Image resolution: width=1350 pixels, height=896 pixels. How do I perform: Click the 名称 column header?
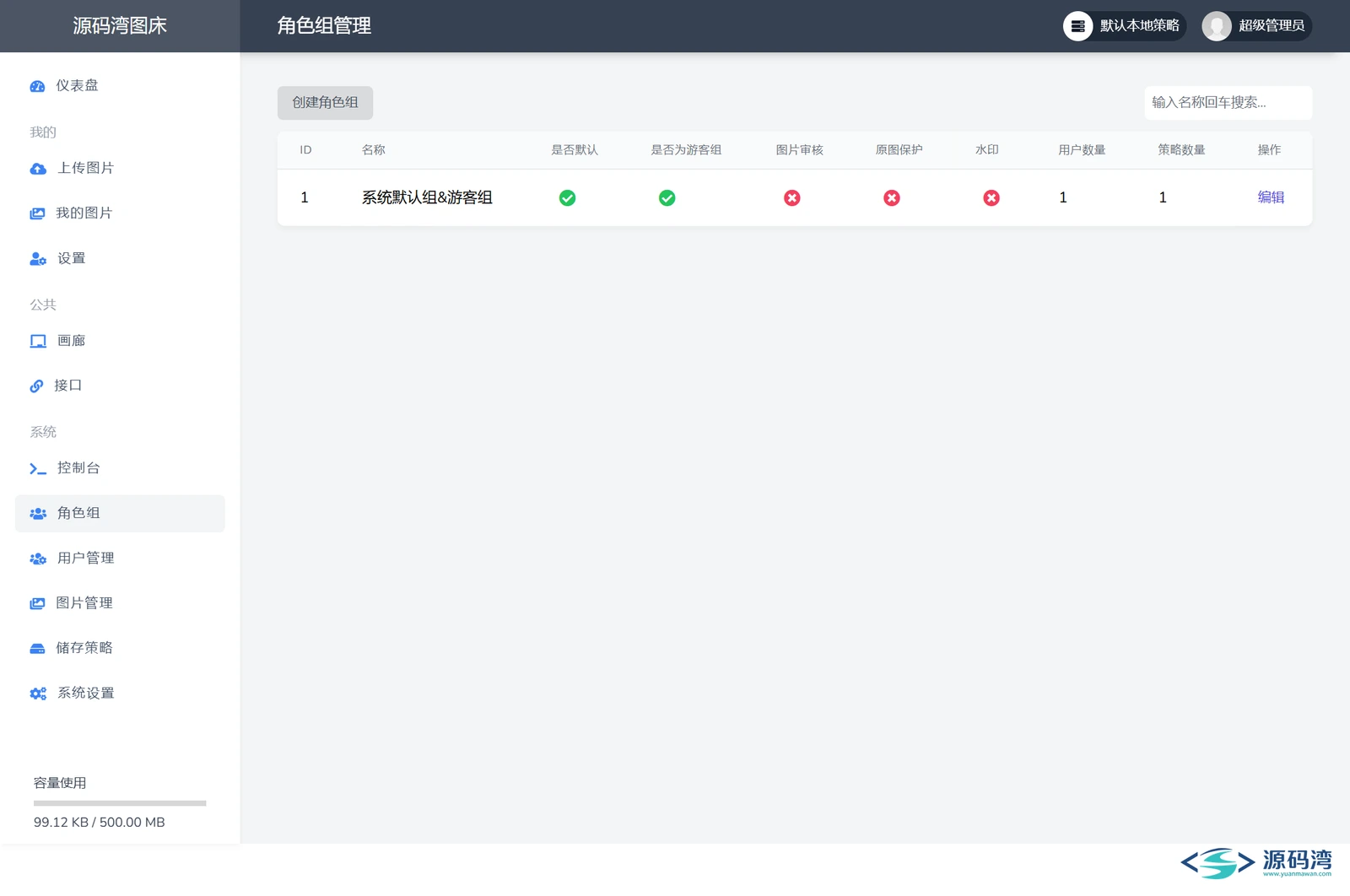[x=374, y=150]
